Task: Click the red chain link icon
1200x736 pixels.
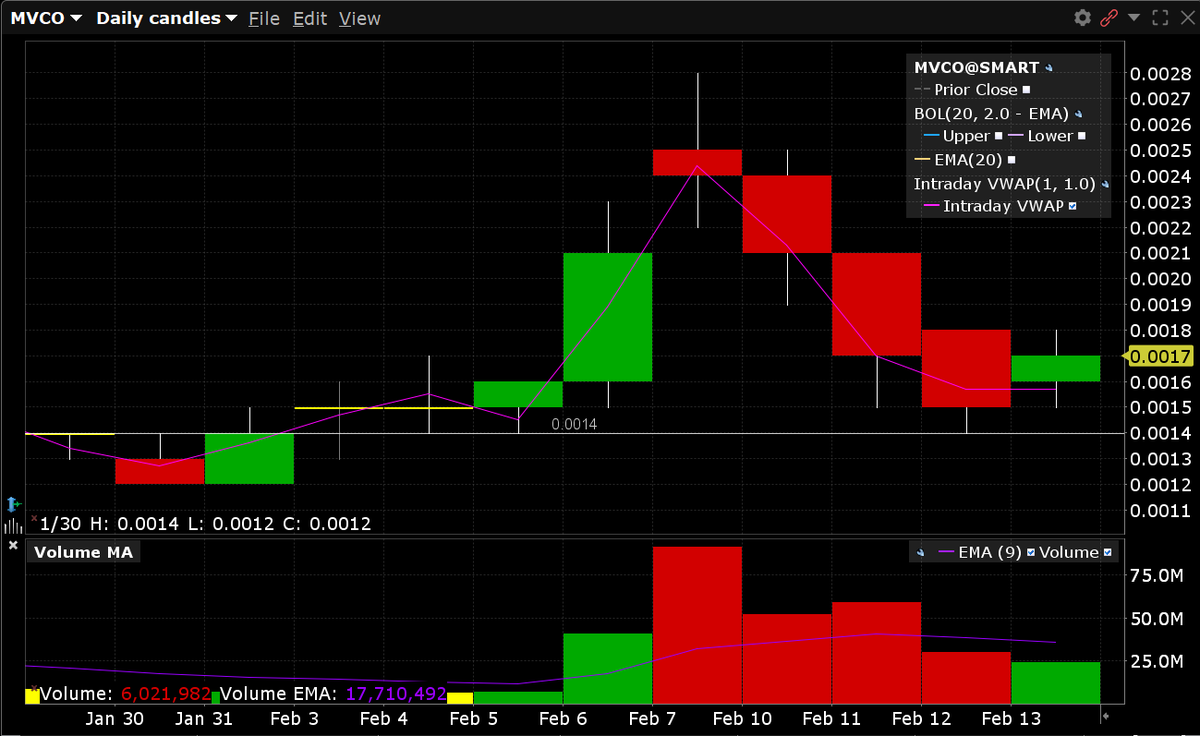Action: (x=1108, y=18)
